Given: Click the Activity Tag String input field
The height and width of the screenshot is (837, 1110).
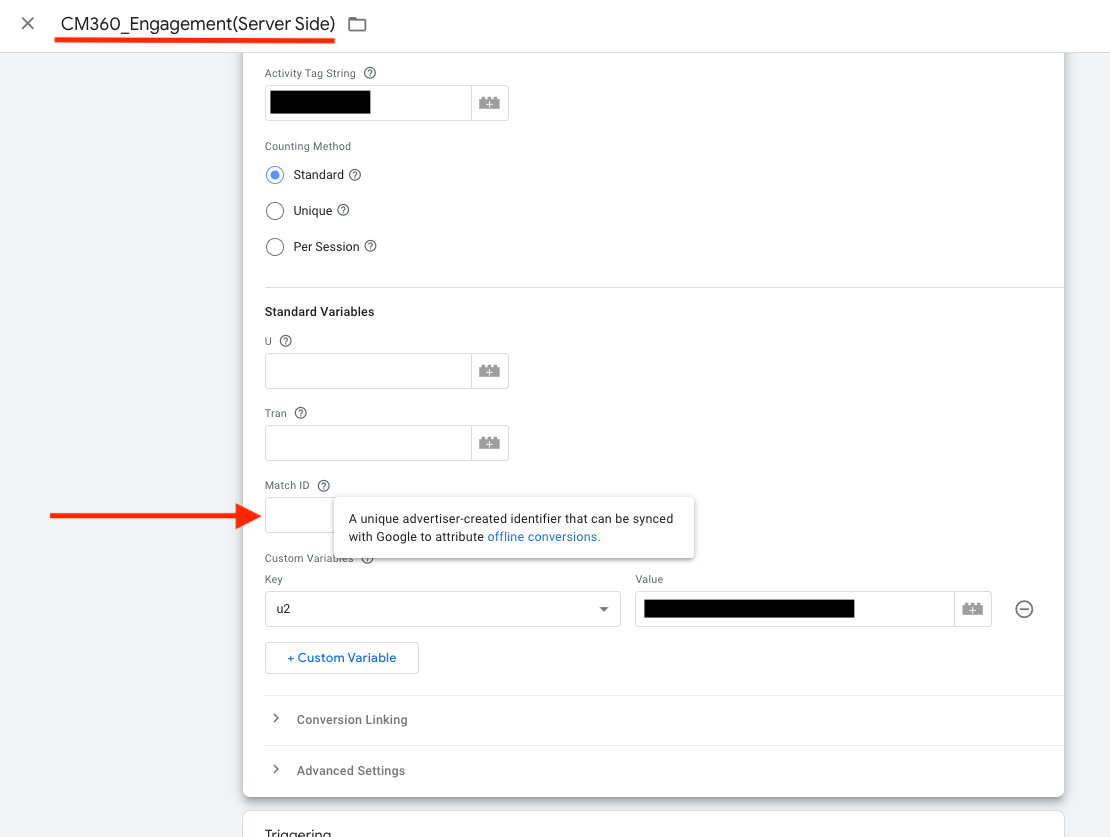Looking at the screenshot, I should click(368, 103).
